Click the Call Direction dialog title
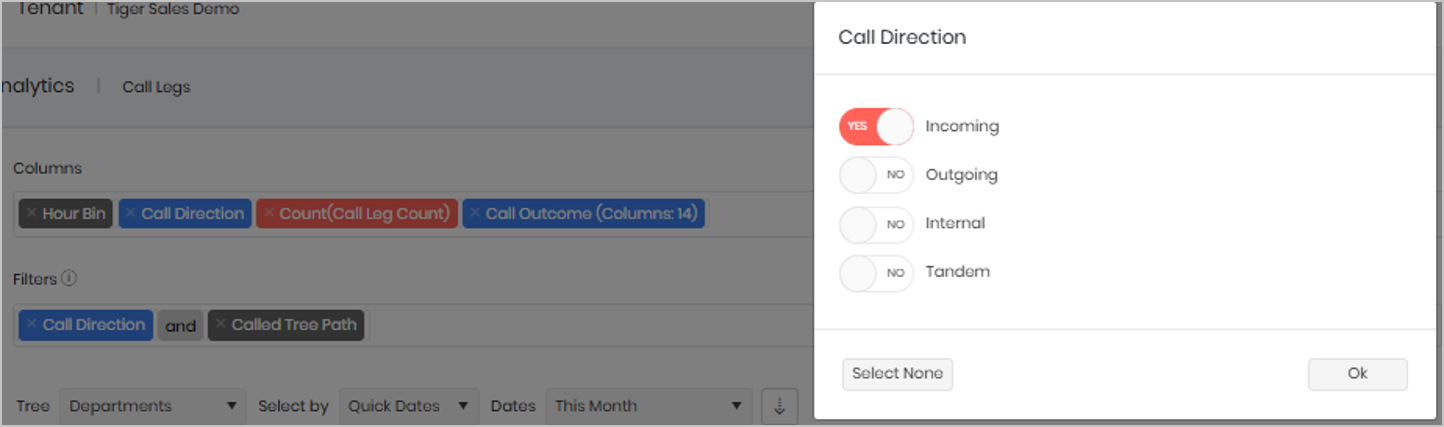 (x=902, y=38)
